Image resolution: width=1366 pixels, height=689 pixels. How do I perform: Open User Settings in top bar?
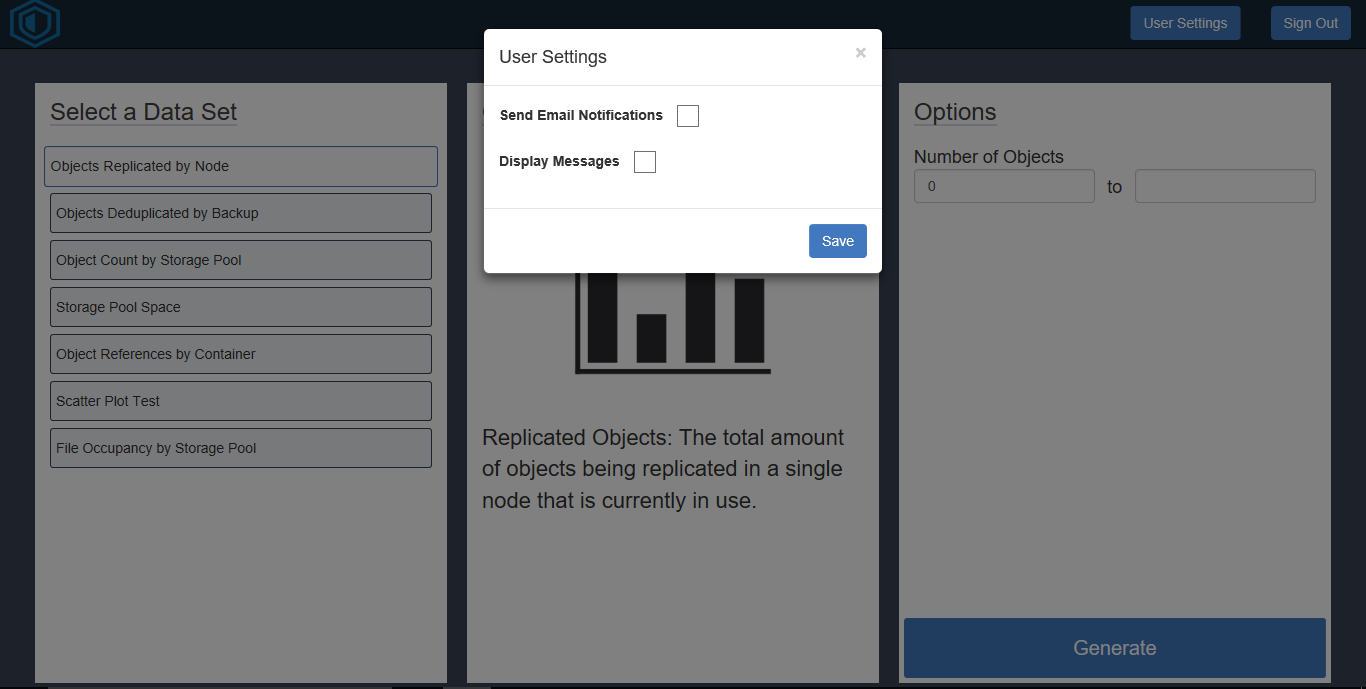(x=1185, y=23)
